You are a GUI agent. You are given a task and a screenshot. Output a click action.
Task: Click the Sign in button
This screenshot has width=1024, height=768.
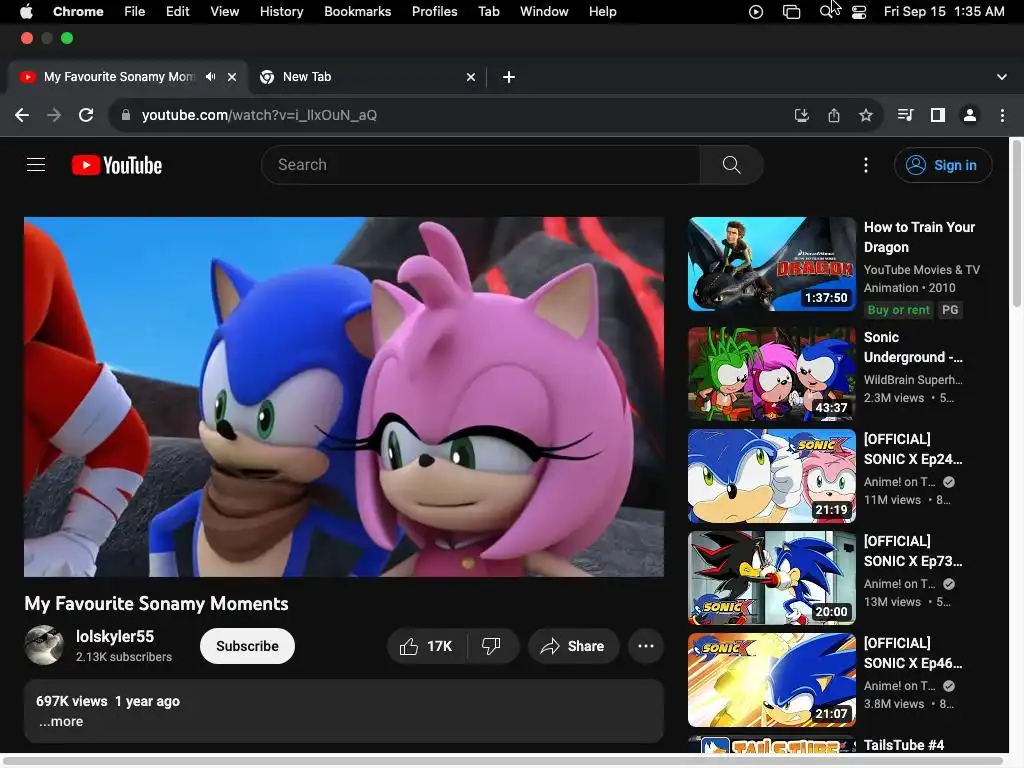[x=943, y=165]
